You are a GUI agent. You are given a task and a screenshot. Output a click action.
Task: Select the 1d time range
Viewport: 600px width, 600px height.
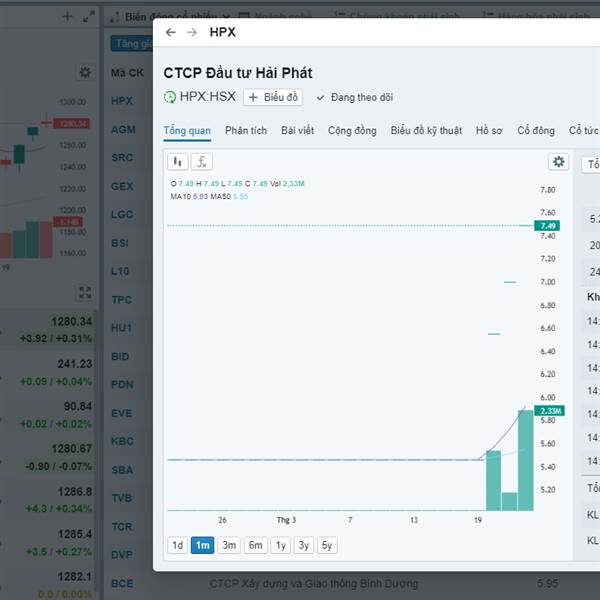coord(177,545)
